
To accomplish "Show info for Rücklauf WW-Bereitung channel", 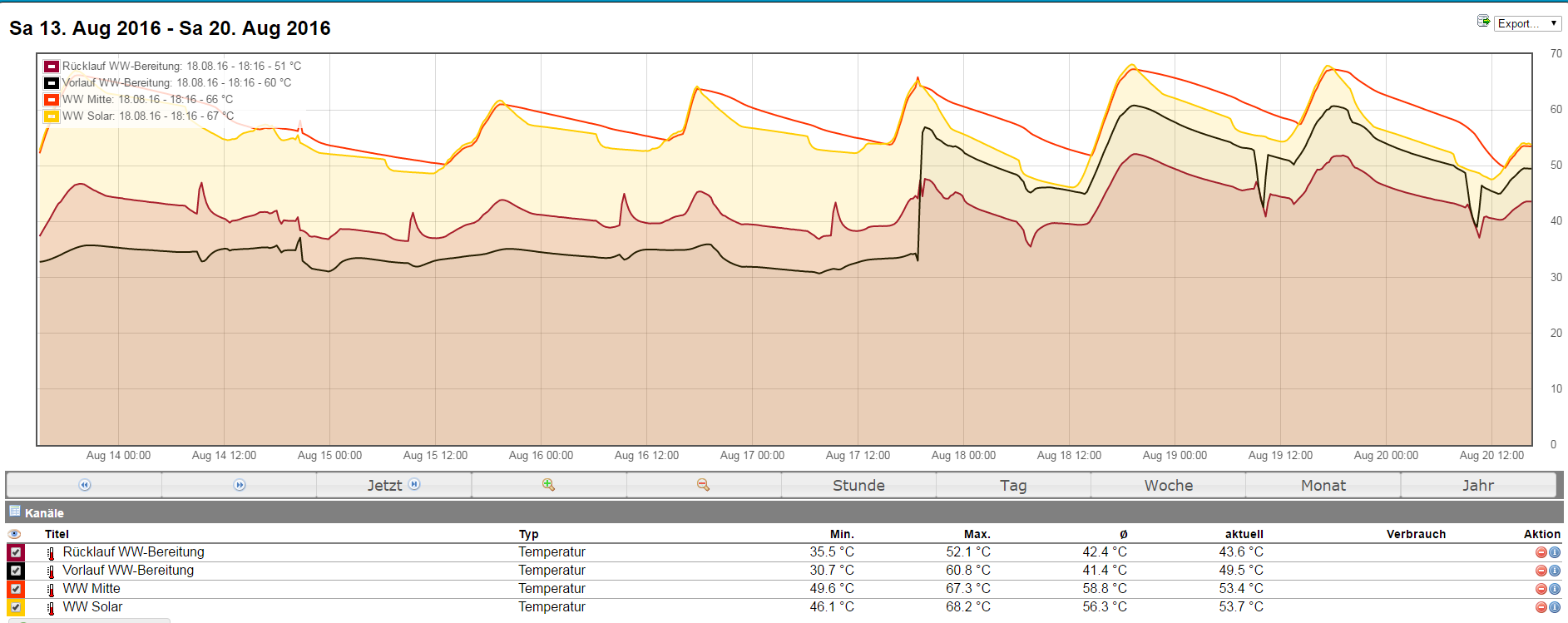I will click(1555, 552).
